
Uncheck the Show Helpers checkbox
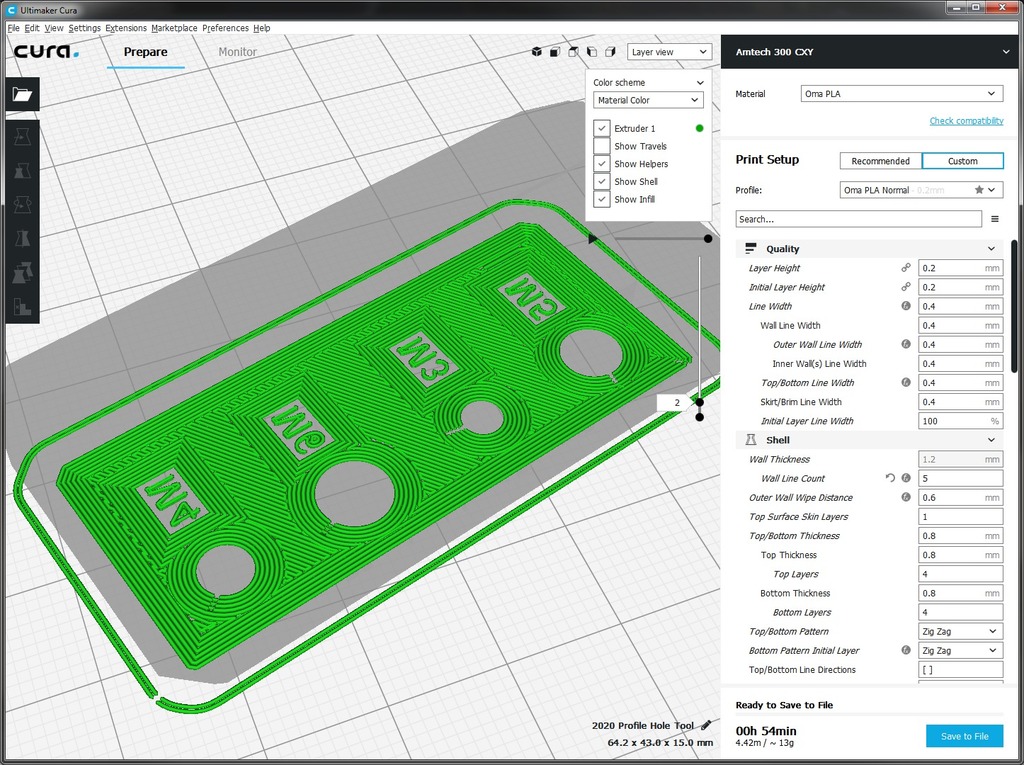(602, 164)
